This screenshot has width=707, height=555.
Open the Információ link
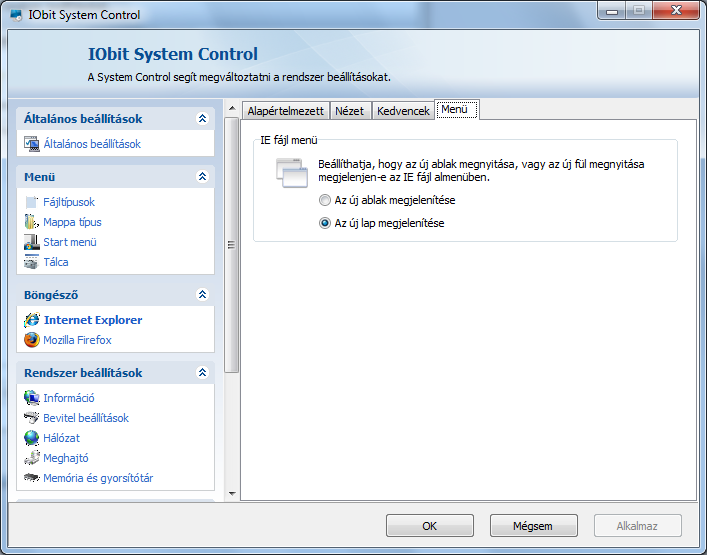pyautogui.click(x=69, y=398)
